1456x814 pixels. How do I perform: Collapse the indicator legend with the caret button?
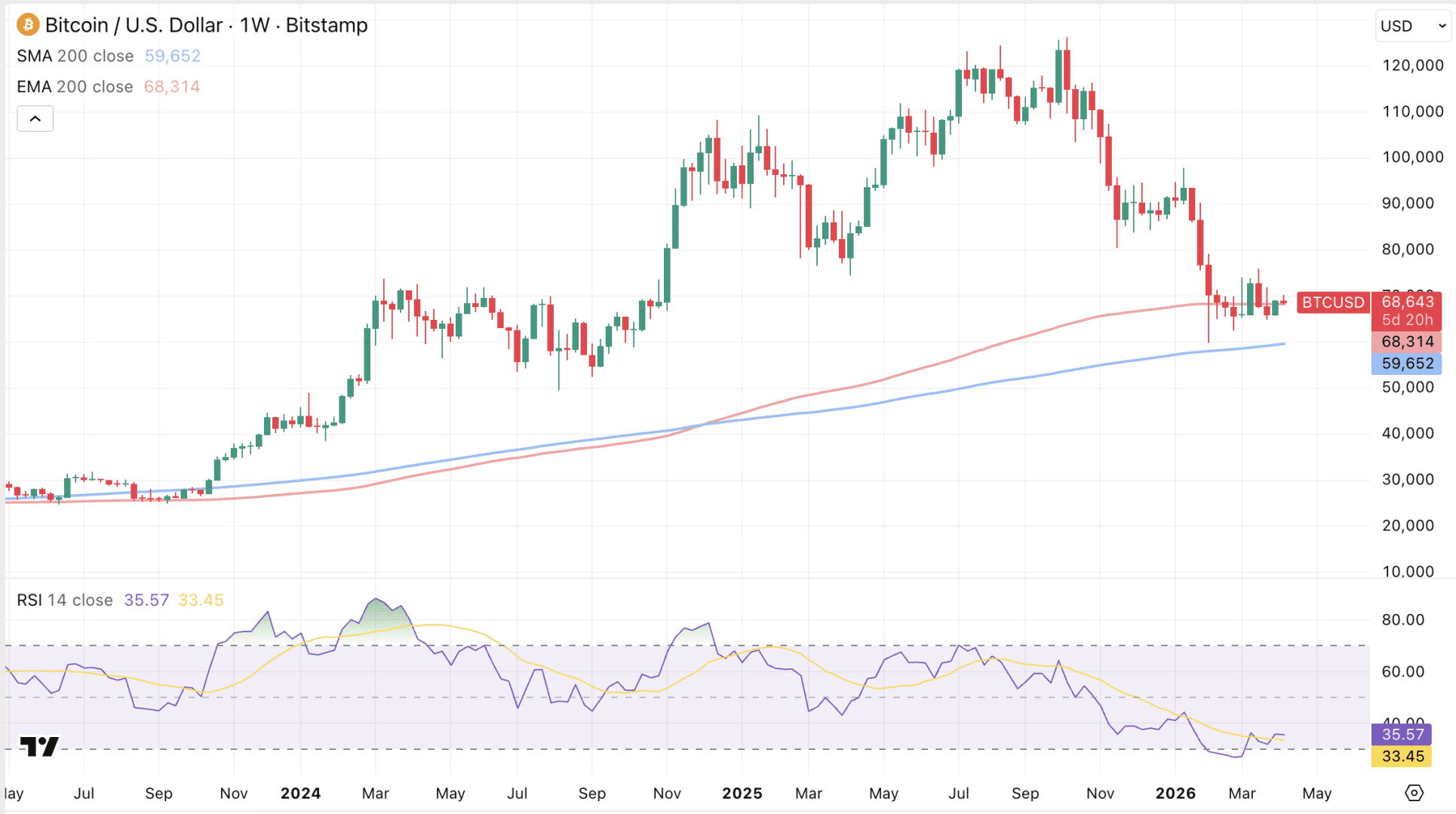pyautogui.click(x=35, y=118)
